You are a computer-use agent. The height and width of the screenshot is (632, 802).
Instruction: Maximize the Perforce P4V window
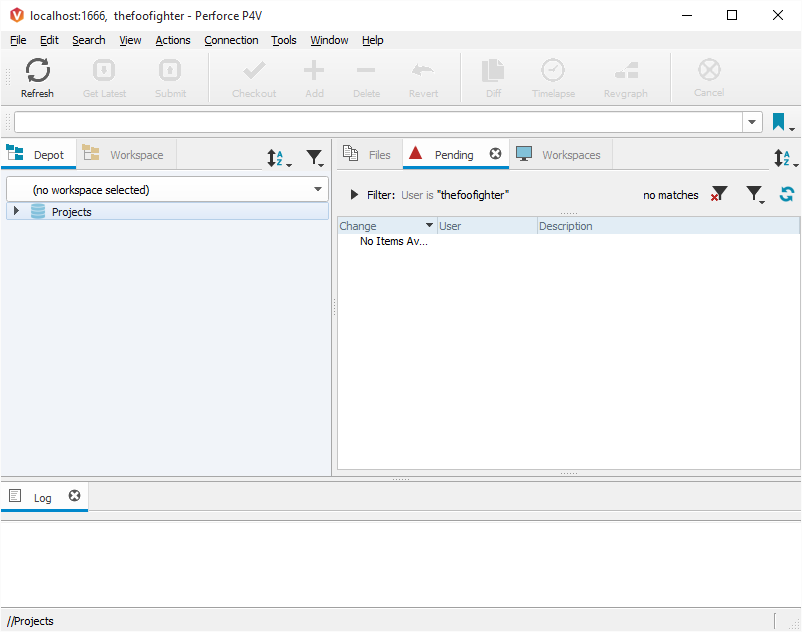732,15
